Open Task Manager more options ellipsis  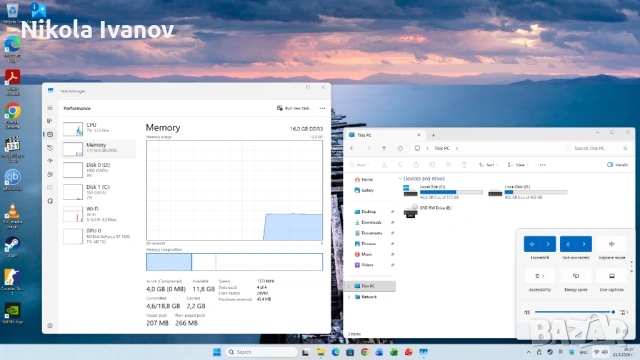[x=322, y=108]
